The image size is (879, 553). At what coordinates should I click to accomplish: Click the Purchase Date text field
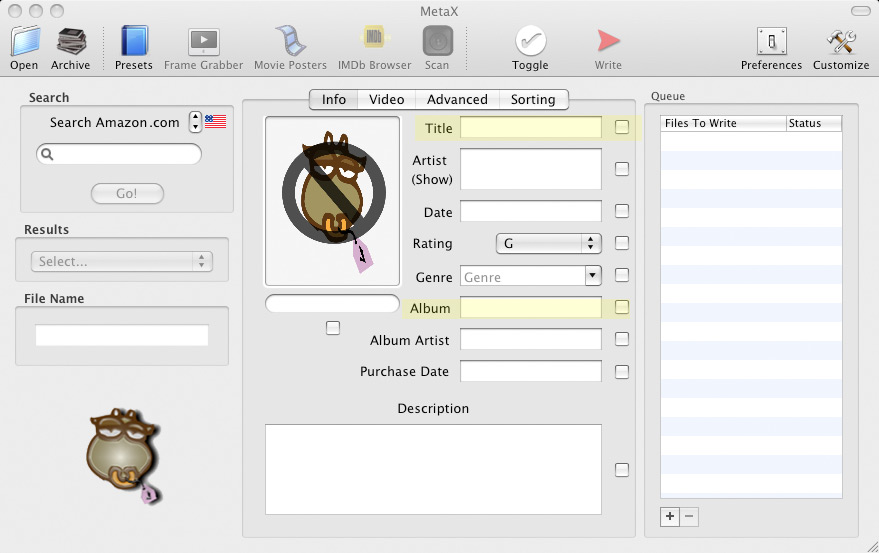point(531,371)
